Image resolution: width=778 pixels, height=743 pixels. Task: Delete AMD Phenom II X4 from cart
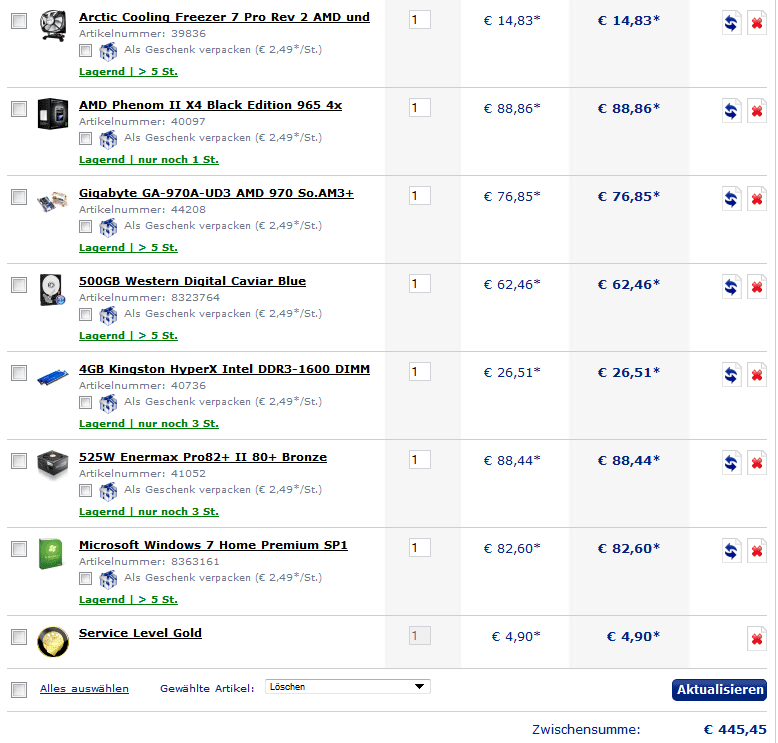(757, 110)
